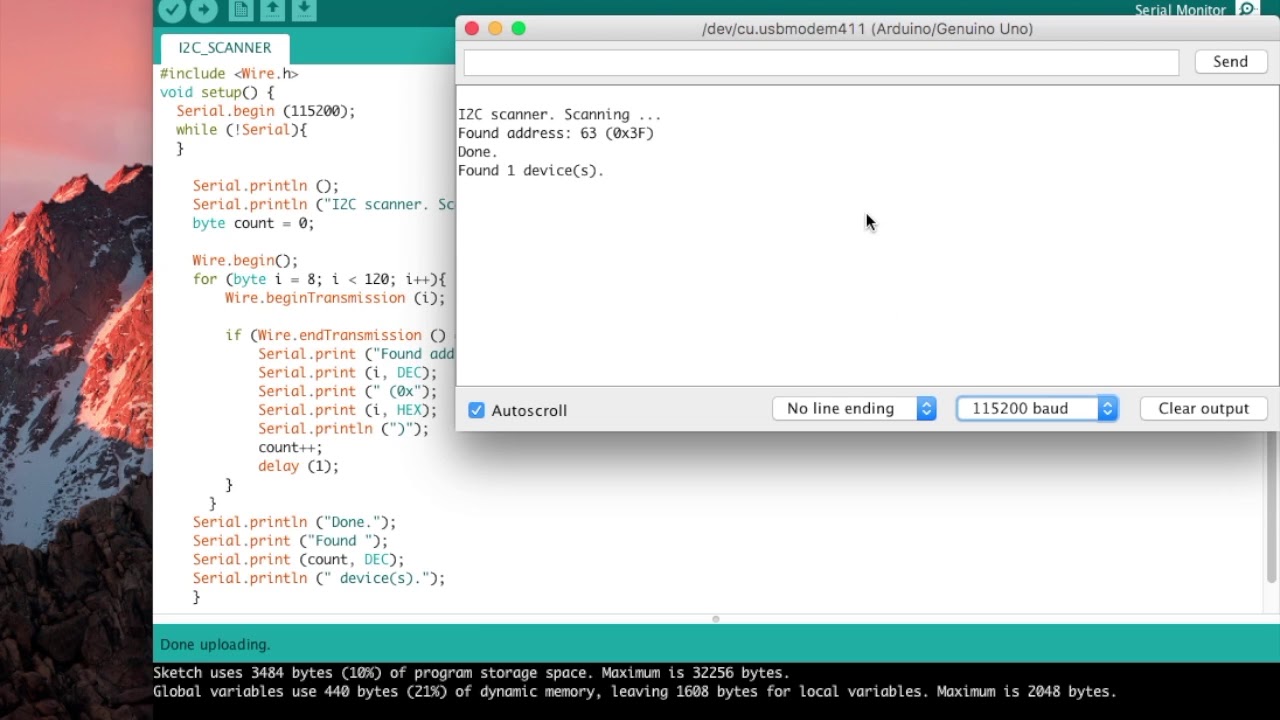Click the Clear output button
1280x720 pixels.
point(1203,408)
